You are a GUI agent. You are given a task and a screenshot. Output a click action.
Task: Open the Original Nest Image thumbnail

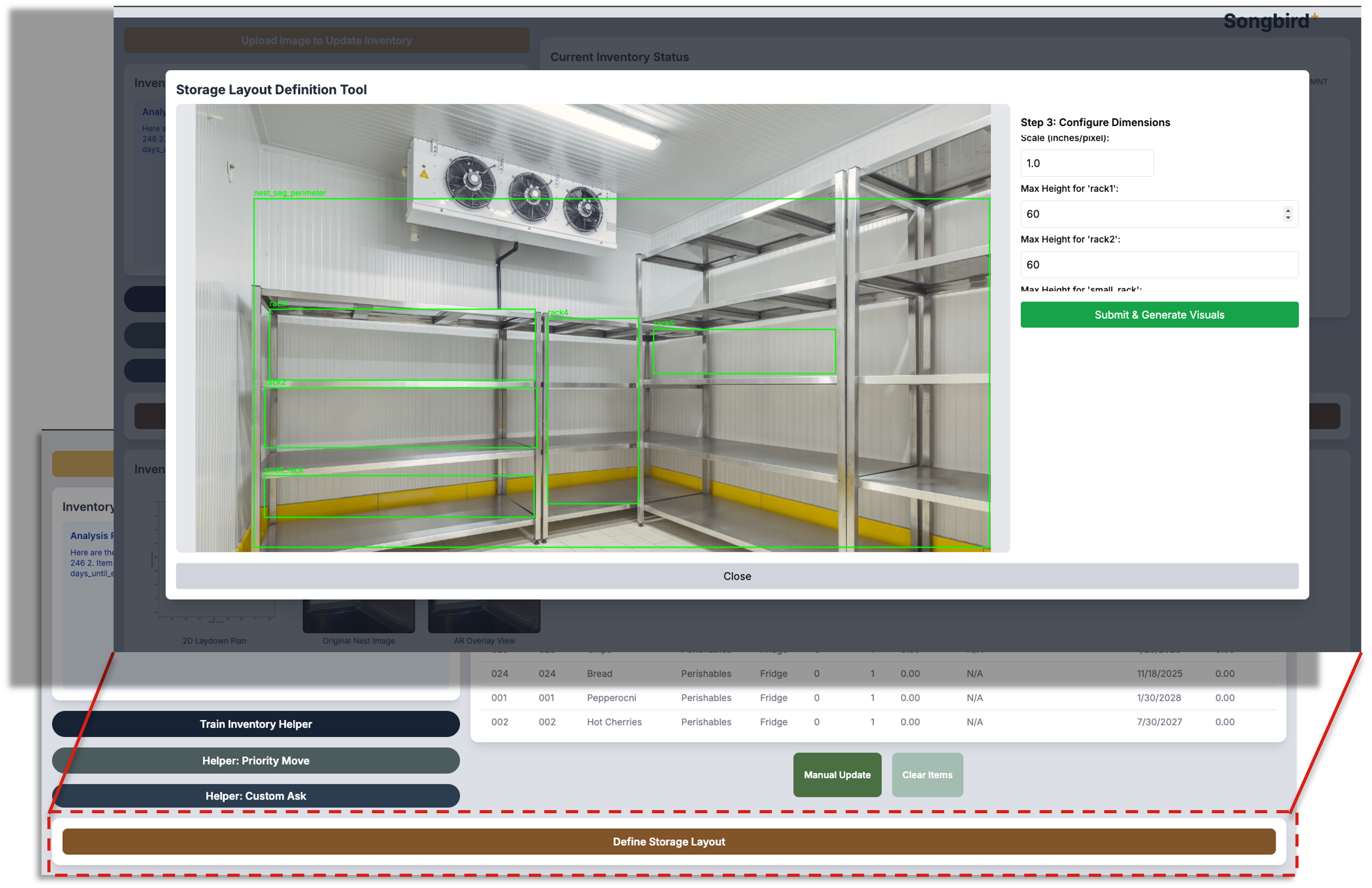point(358,616)
